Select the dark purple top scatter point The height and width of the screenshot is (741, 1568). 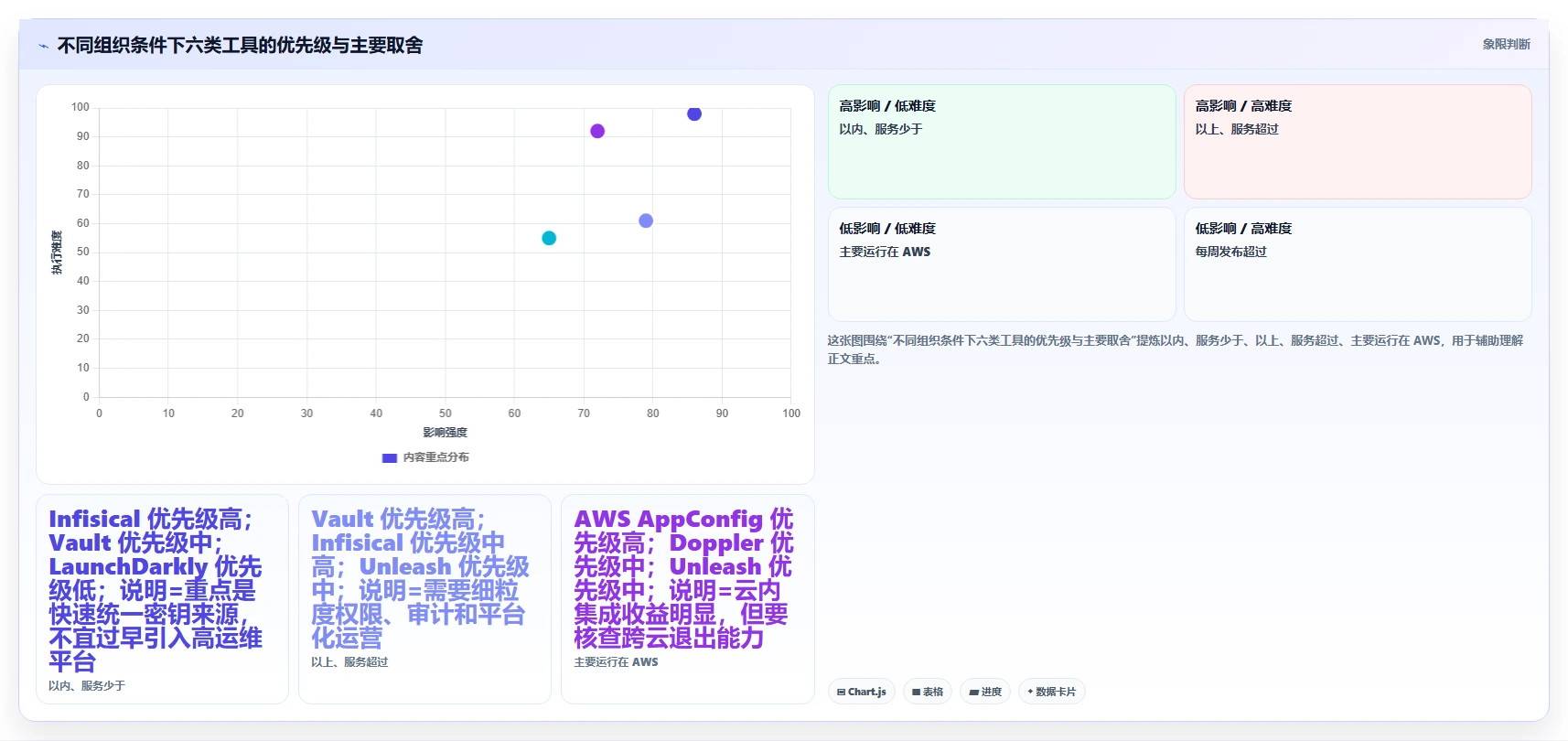pos(694,113)
